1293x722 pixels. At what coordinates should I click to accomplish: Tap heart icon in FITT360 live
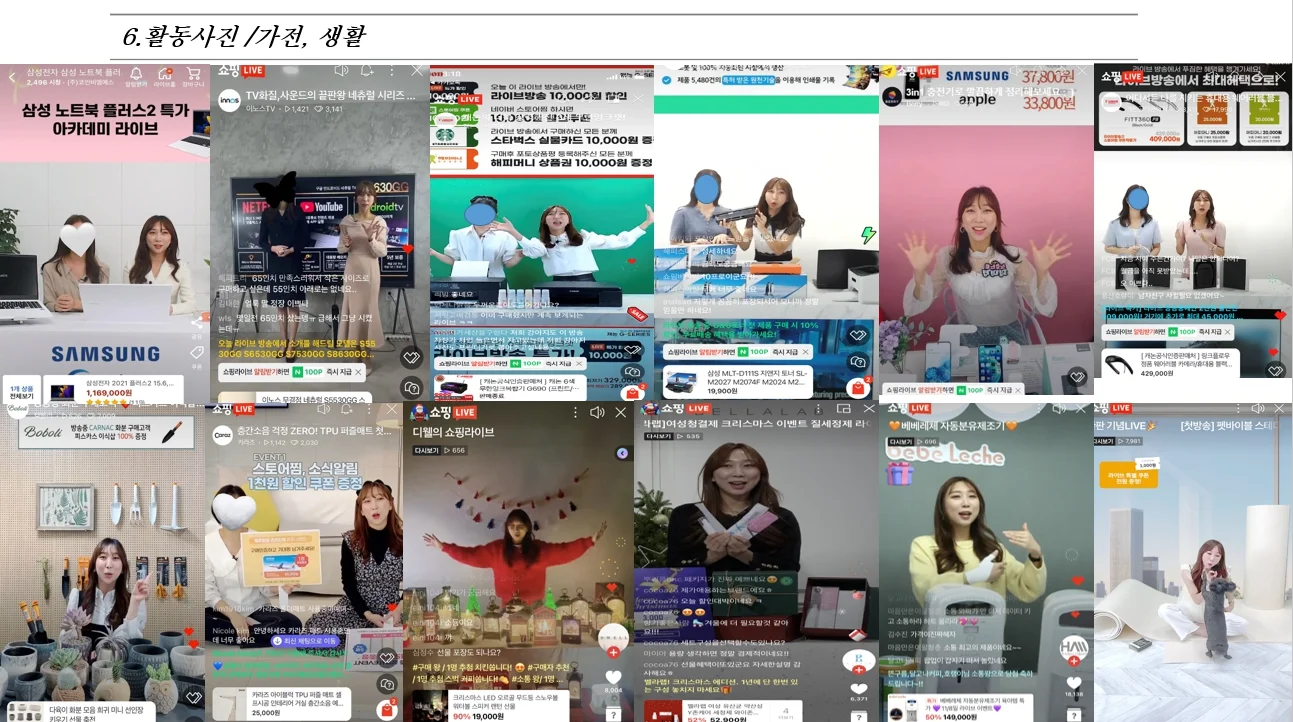(x=1274, y=370)
